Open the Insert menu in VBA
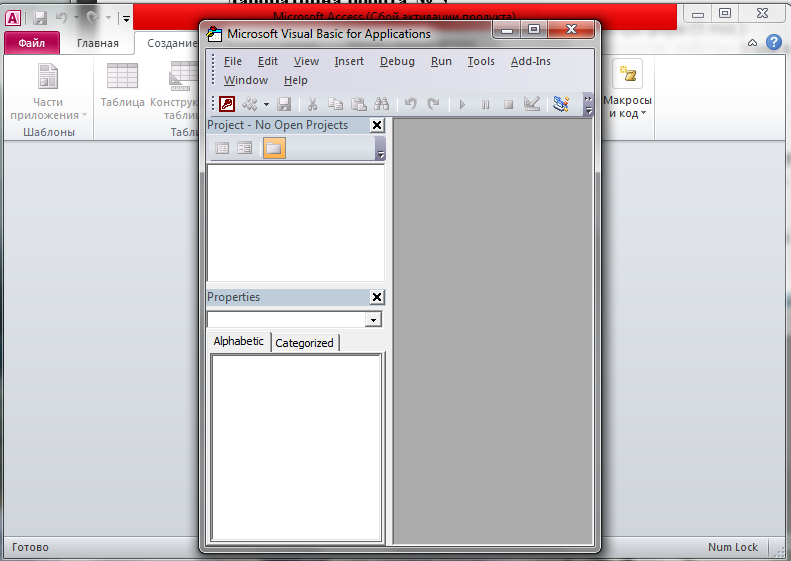Screen dimensions: 791x561 (x=349, y=61)
